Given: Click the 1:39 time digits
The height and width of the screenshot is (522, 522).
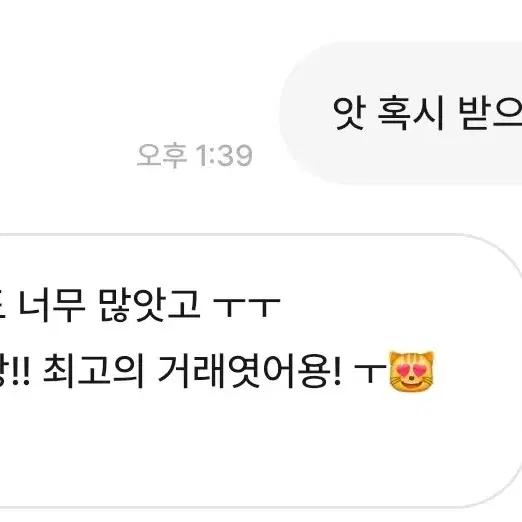Looking at the screenshot, I should tap(224, 155).
